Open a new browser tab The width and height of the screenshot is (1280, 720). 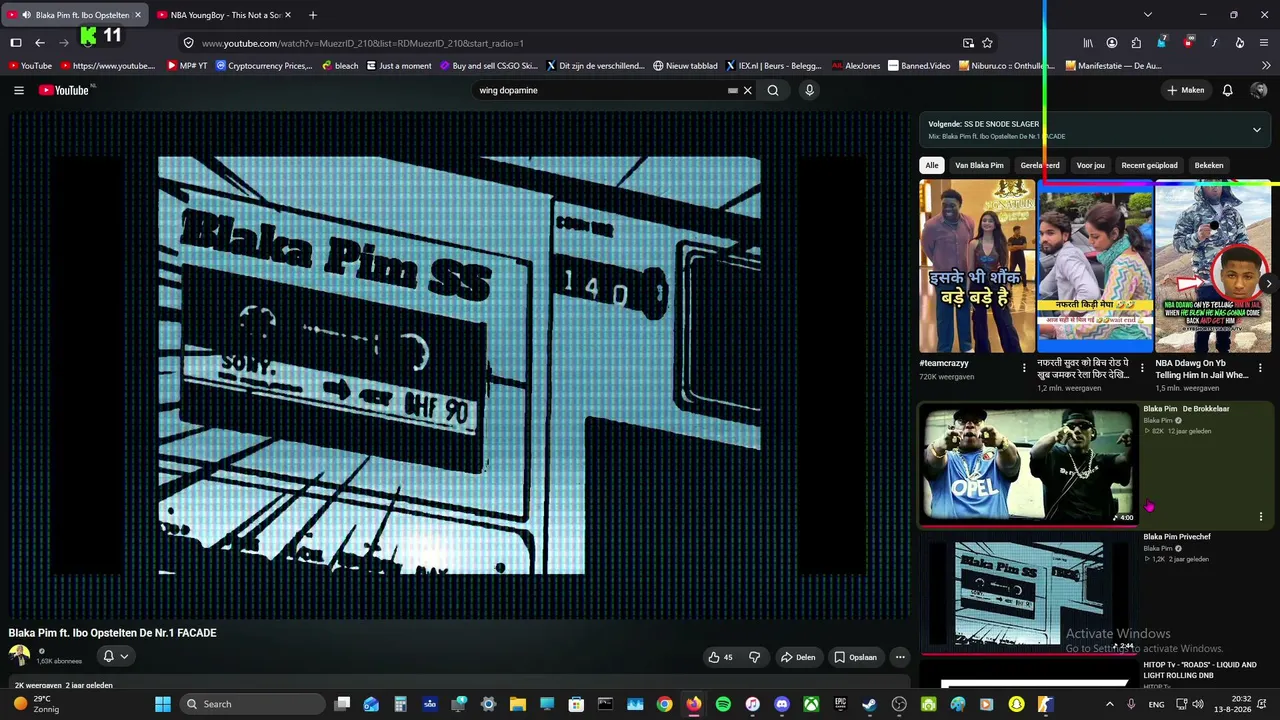[x=313, y=15]
